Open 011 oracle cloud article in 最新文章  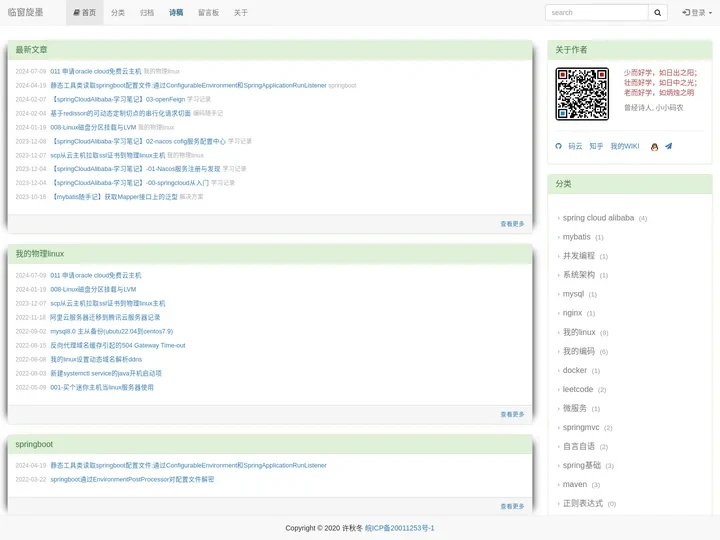pyautogui.click(x=96, y=71)
